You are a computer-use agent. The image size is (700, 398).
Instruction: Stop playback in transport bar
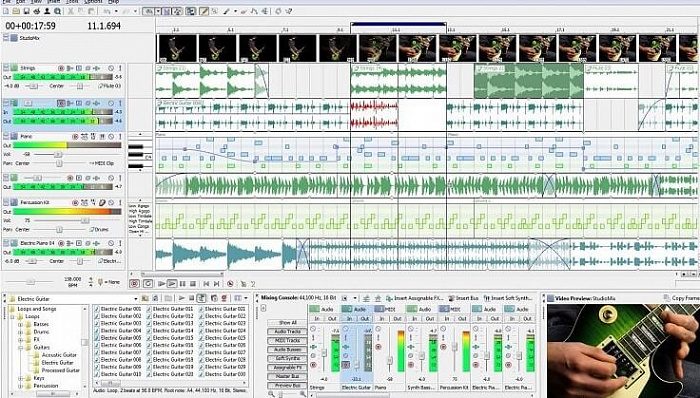pyautogui.click(x=193, y=284)
